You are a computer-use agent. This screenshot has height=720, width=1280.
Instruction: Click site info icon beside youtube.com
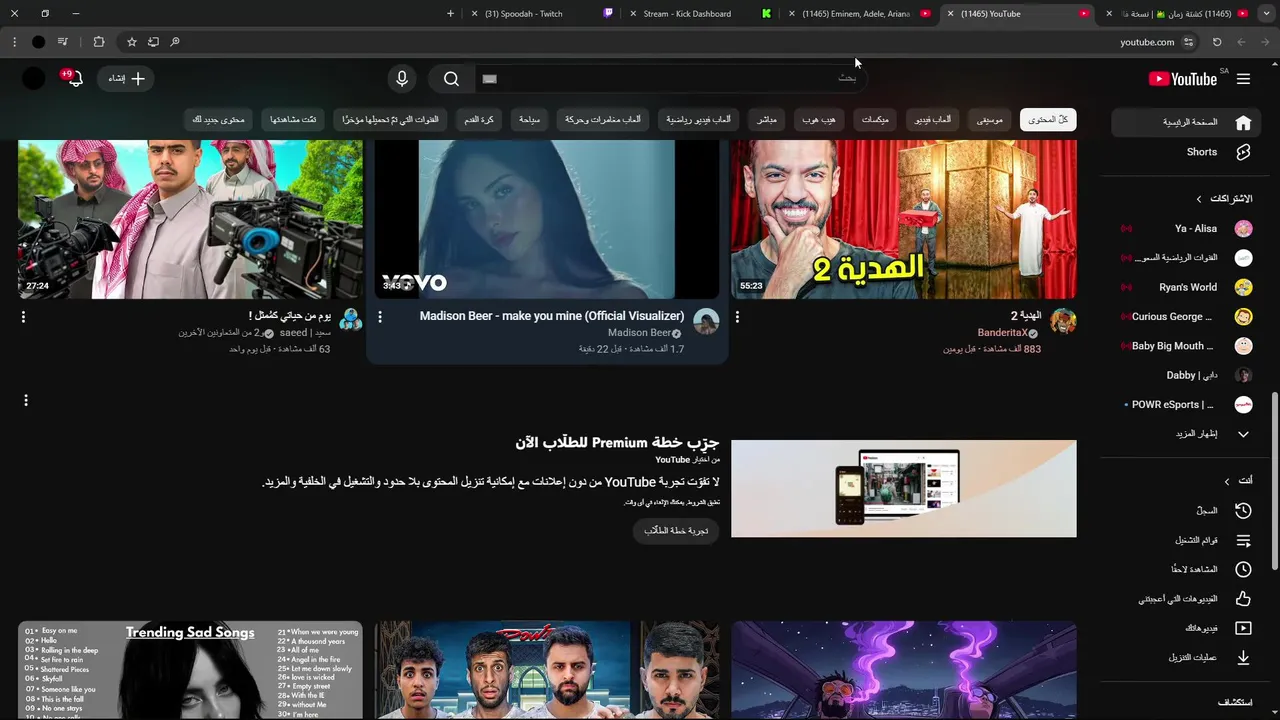[x=1188, y=42]
